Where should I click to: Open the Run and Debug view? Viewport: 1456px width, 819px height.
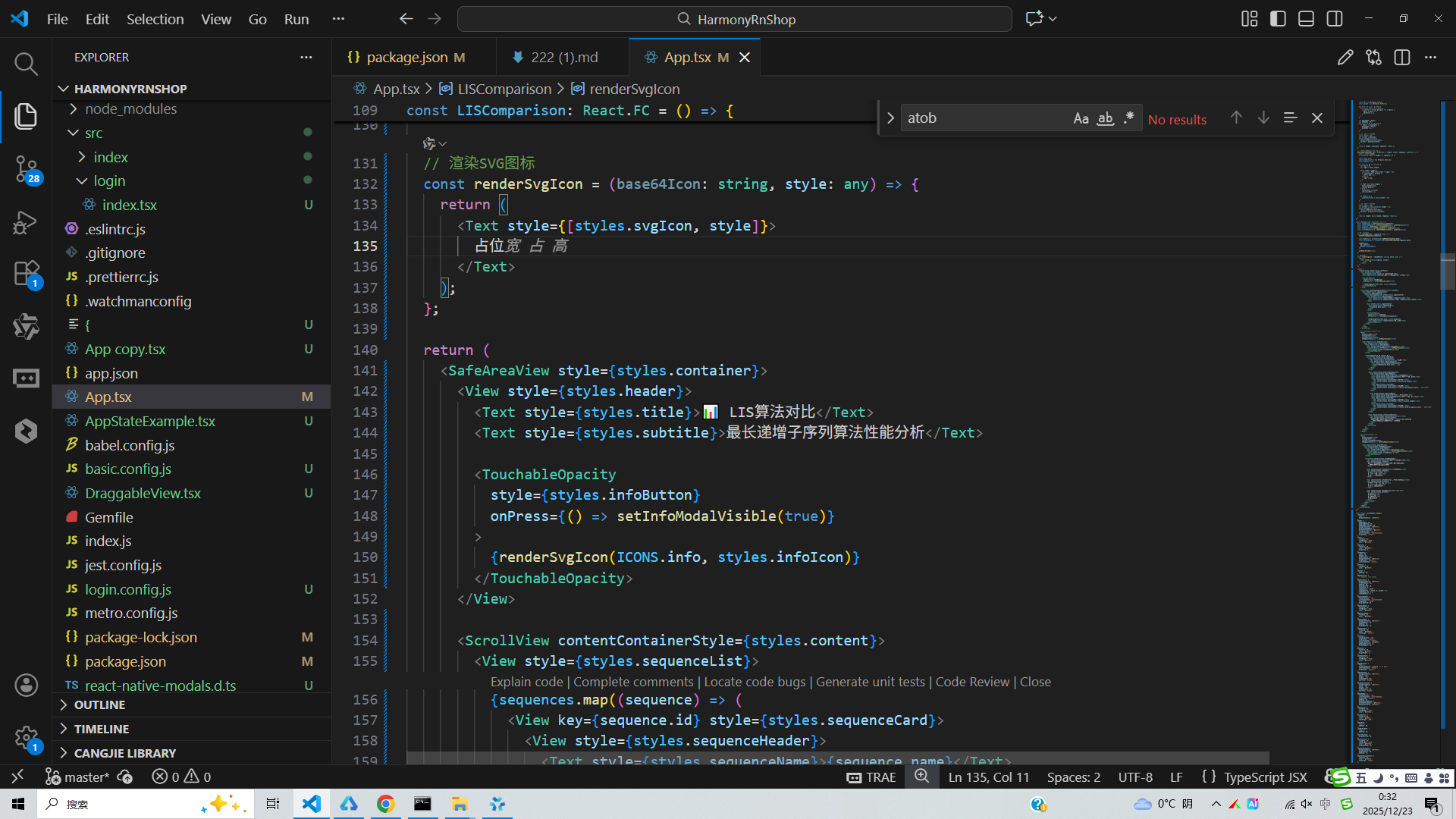(x=26, y=222)
